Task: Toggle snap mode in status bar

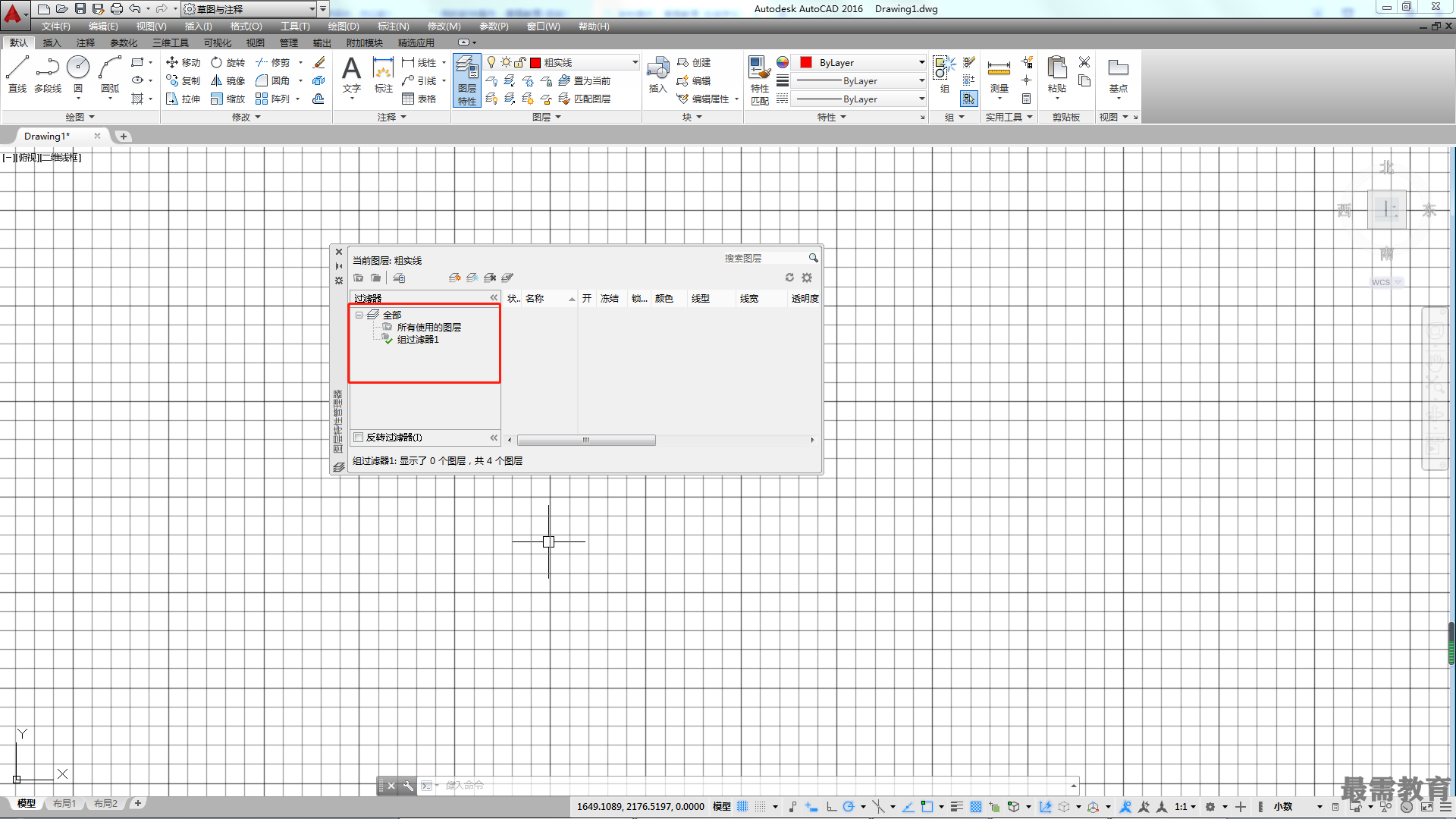Action: [x=761, y=806]
